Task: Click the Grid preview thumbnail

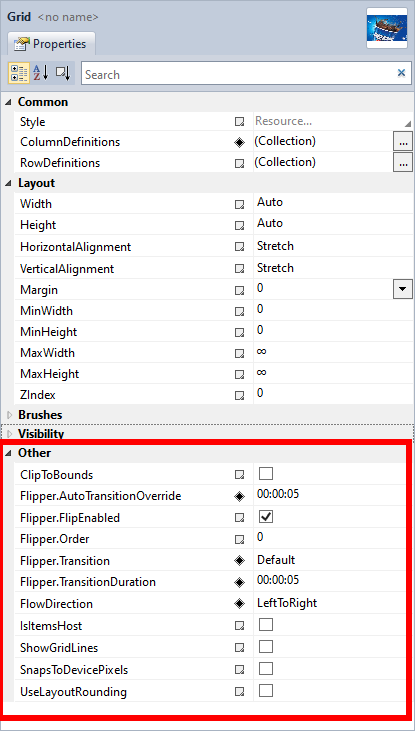Action: point(386,28)
